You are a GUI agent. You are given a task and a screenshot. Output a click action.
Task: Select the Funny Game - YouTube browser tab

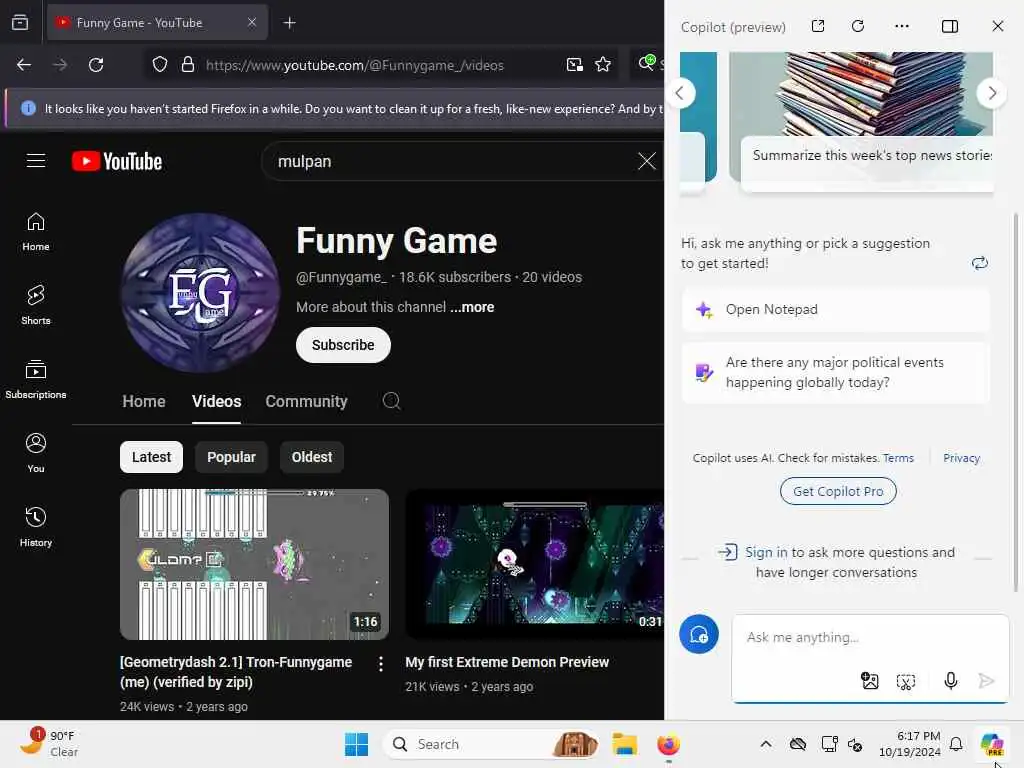[157, 23]
